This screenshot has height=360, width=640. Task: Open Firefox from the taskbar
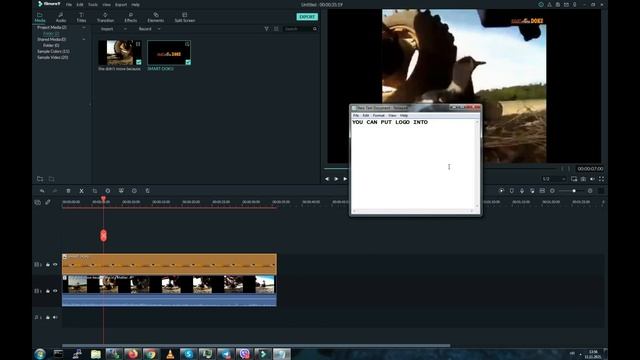click(x=132, y=354)
